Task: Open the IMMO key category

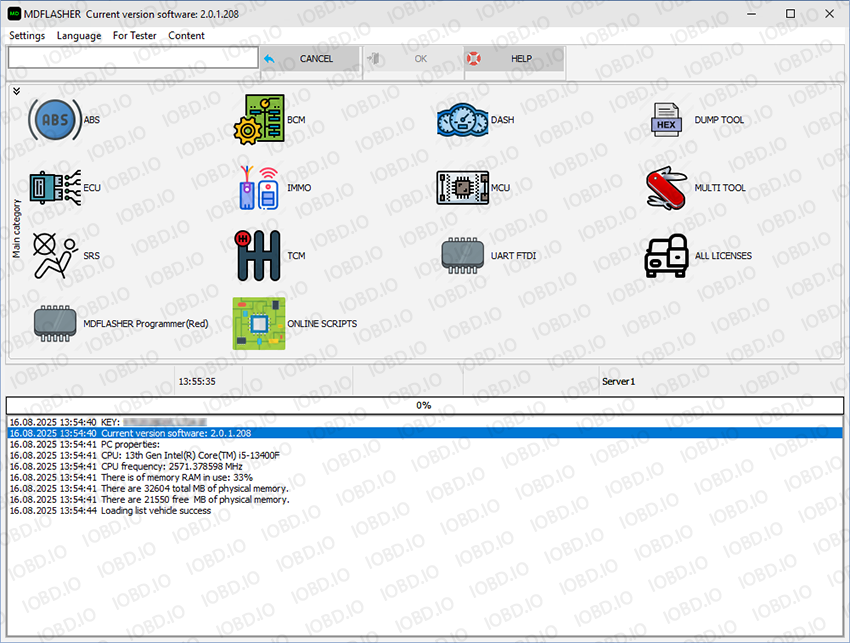Action: click(x=258, y=188)
